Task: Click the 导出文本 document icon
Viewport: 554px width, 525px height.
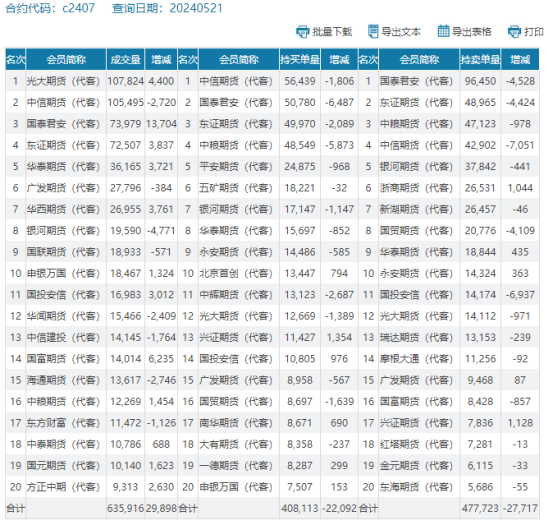Action: pyautogui.click(x=373, y=31)
